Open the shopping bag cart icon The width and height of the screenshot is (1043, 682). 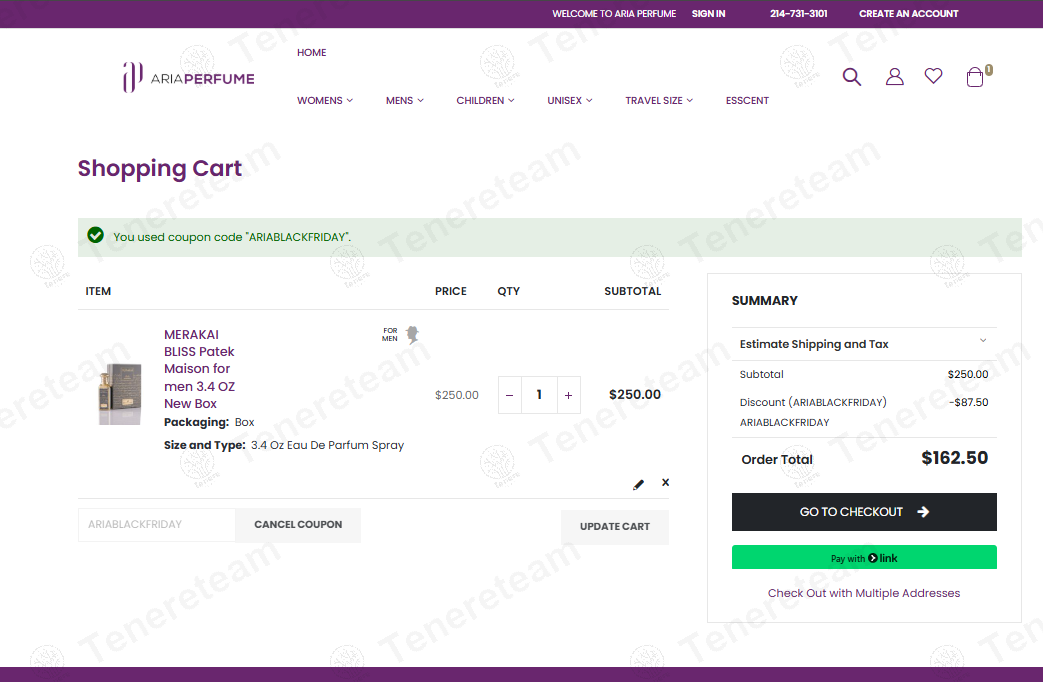click(975, 77)
